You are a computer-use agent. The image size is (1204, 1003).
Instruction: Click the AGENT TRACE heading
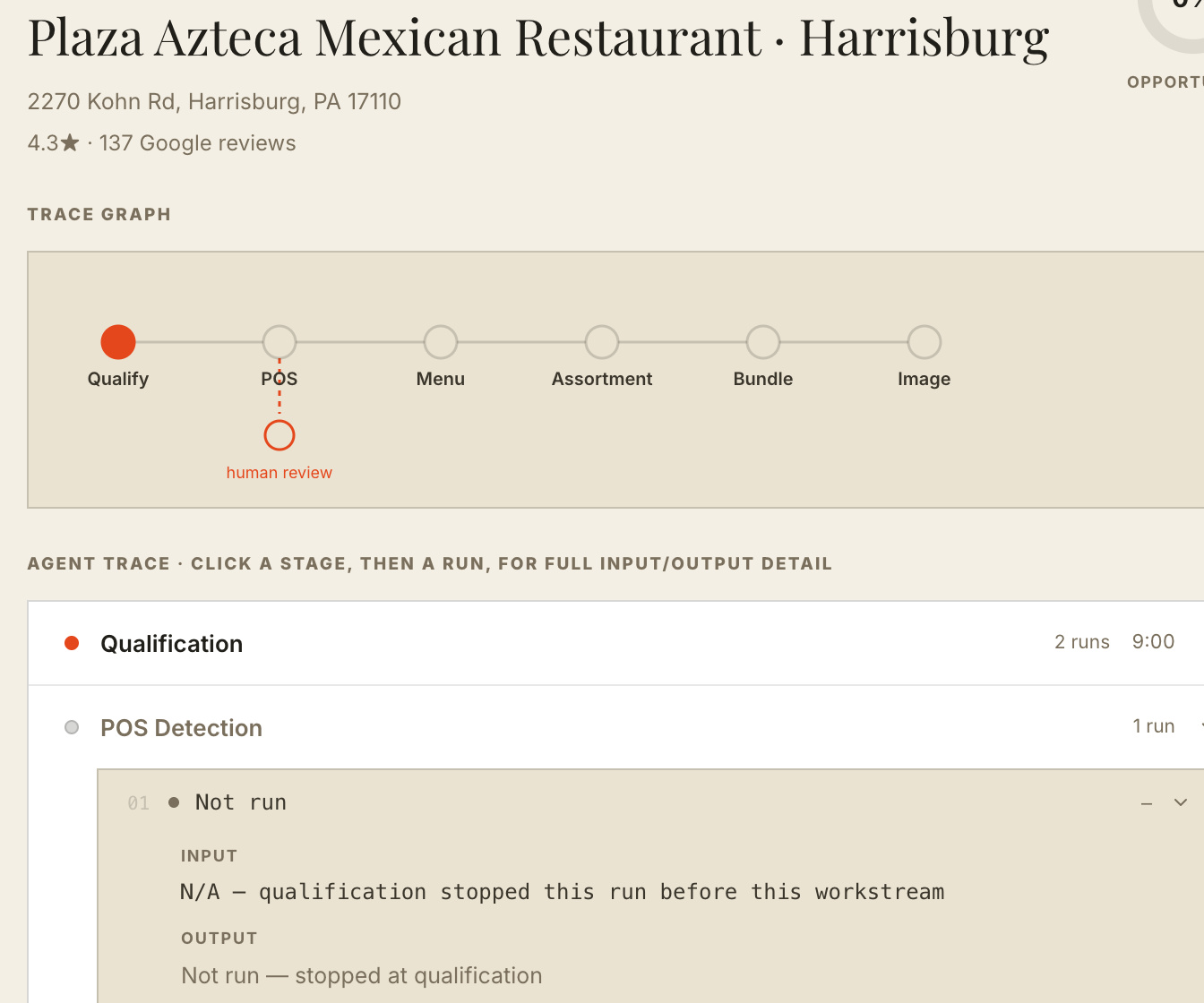click(x=430, y=563)
